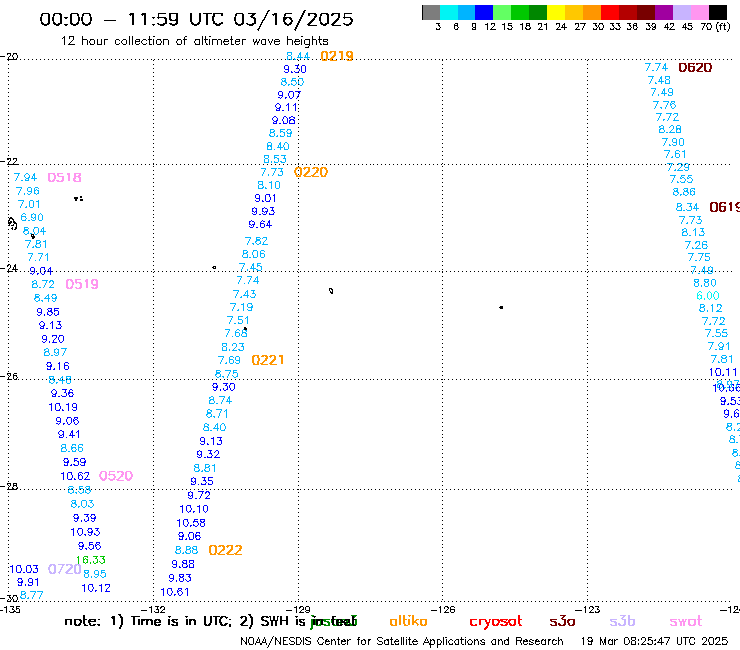Click the pink swot time label 0518
Viewport: 740px width, 650px height.
pos(65,177)
